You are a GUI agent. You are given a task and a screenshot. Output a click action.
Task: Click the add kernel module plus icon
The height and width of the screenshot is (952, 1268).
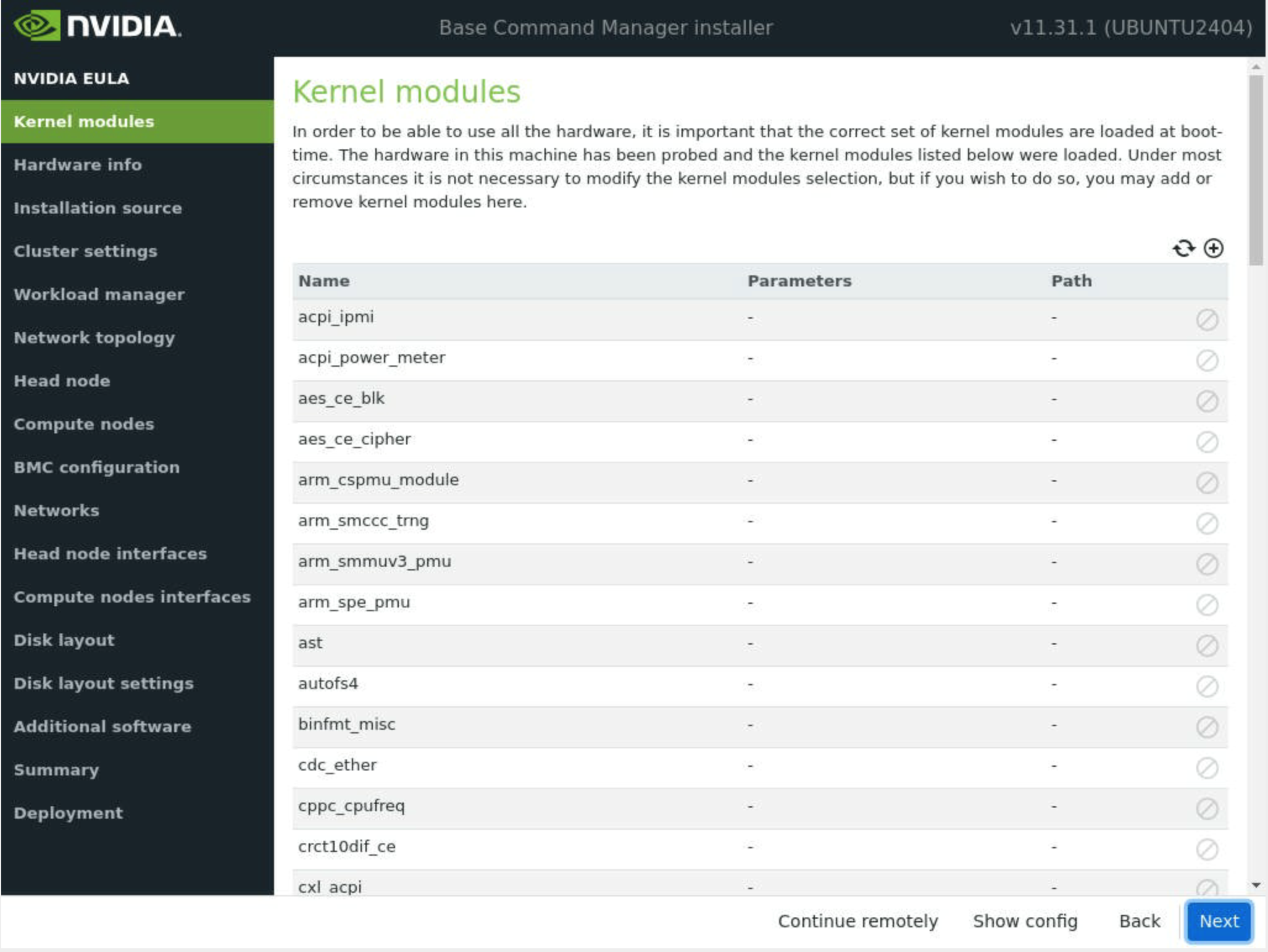pos(1213,248)
